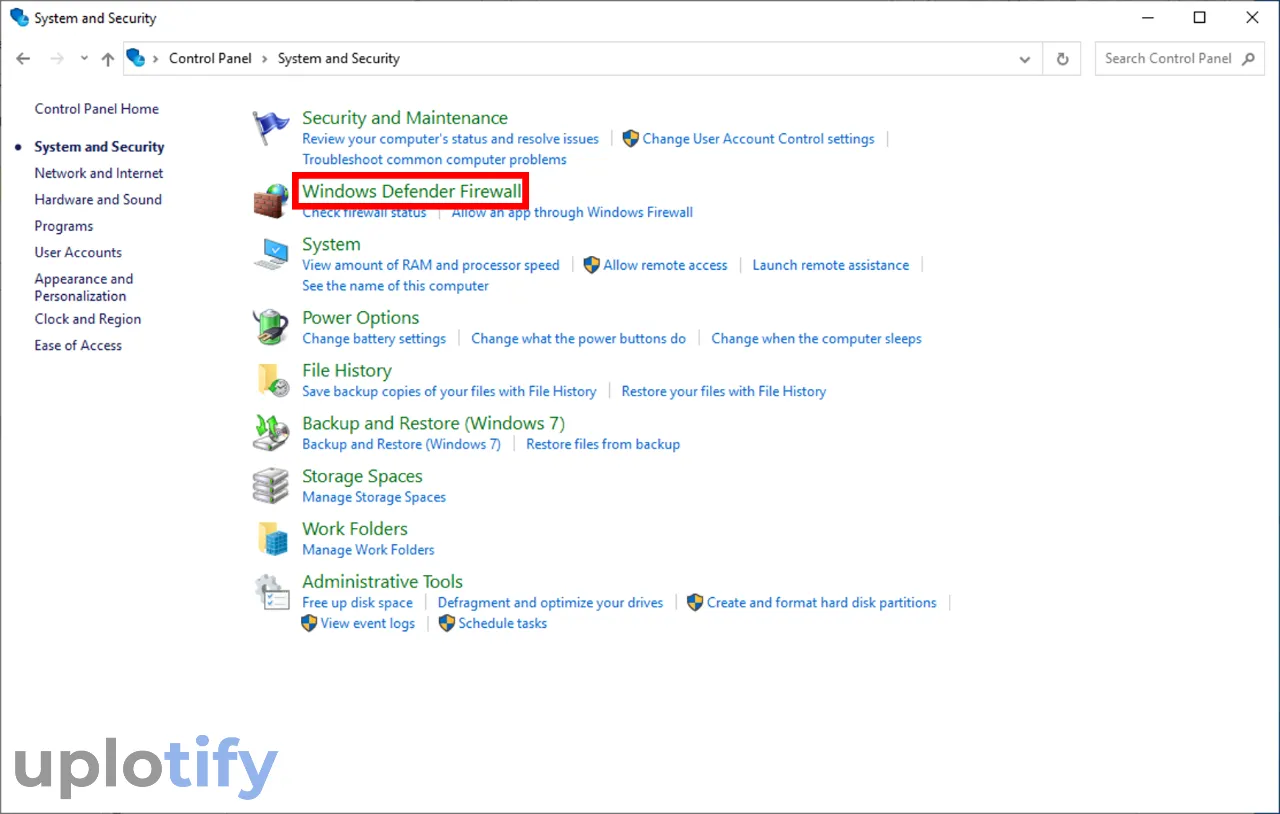Click Restore files from backup link
The height and width of the screenshot is (814, 1280).
603,444
